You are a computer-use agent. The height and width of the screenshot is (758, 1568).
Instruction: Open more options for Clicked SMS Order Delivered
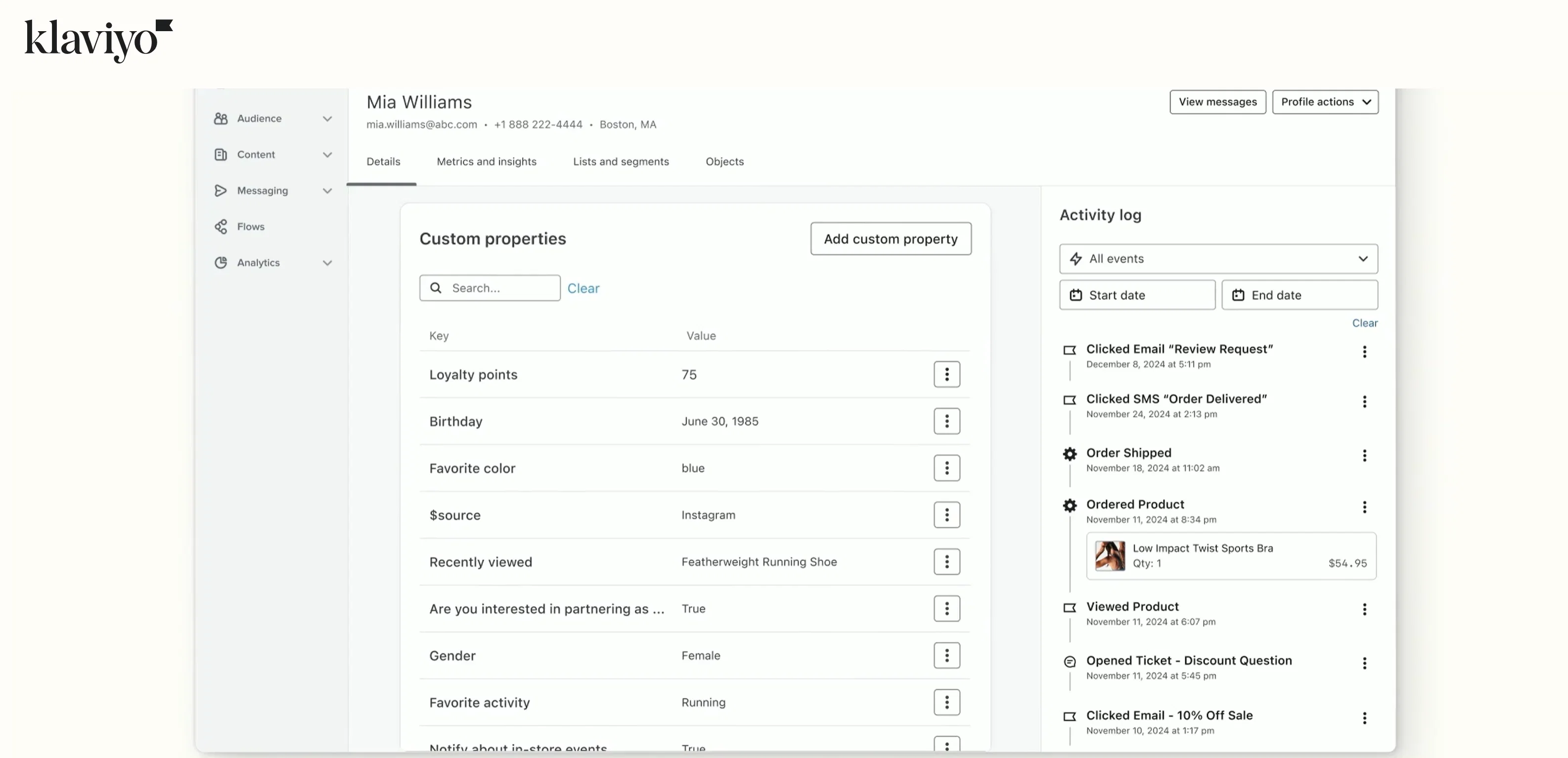pyautogui.click(x=1364, y=402)
